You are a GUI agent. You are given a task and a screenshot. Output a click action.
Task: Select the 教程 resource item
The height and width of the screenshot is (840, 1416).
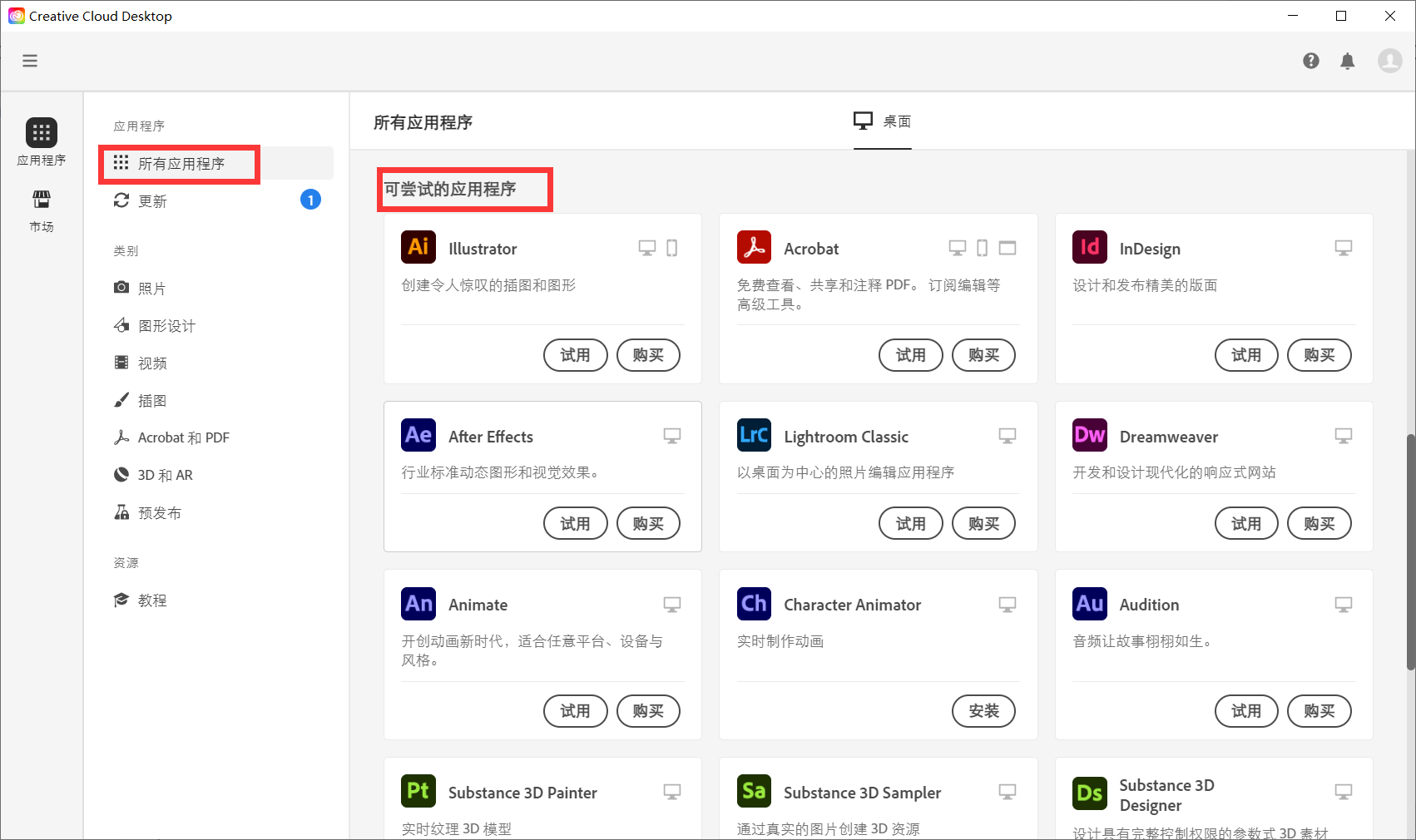153,600
